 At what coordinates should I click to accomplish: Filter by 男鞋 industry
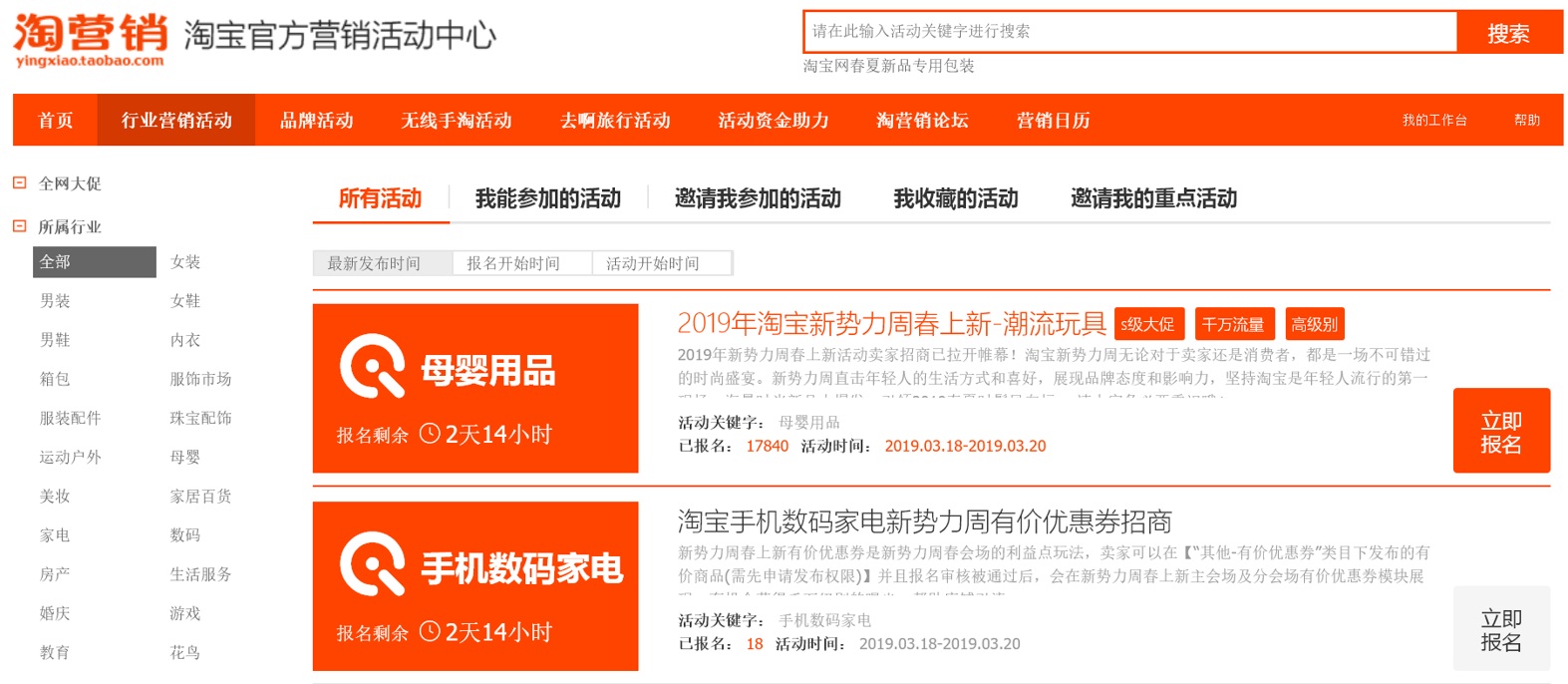[55, 339]
